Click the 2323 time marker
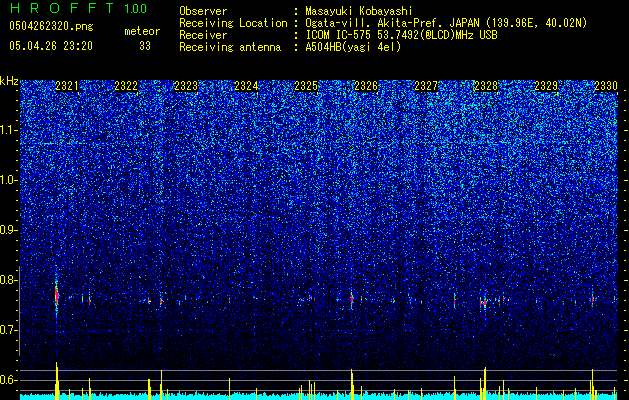629x400 pixels. [x=186, y=86]
